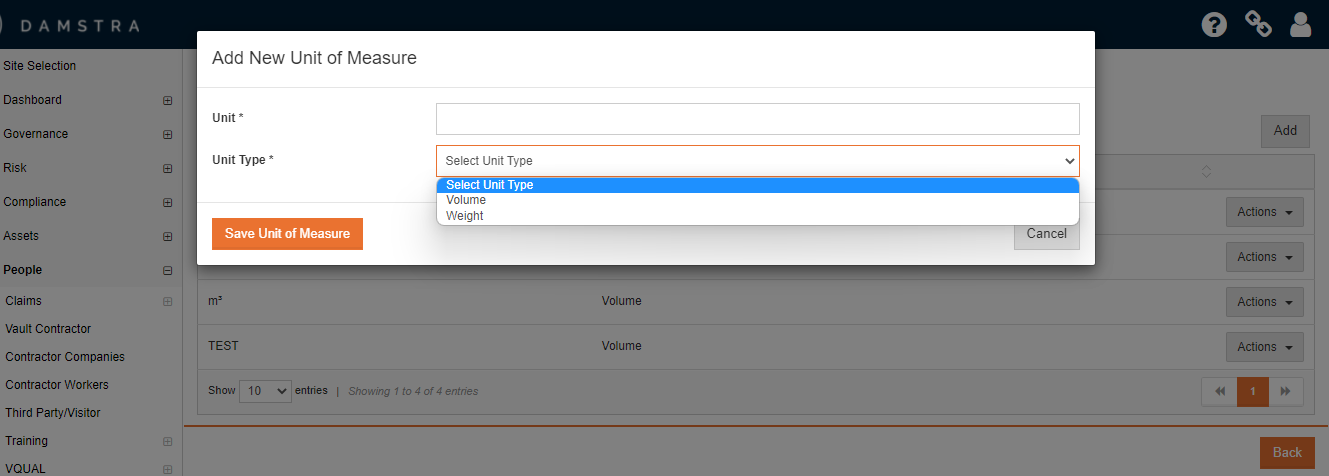
Task: Expand the Claims submenu plus icon
Action: click(167, 301)
